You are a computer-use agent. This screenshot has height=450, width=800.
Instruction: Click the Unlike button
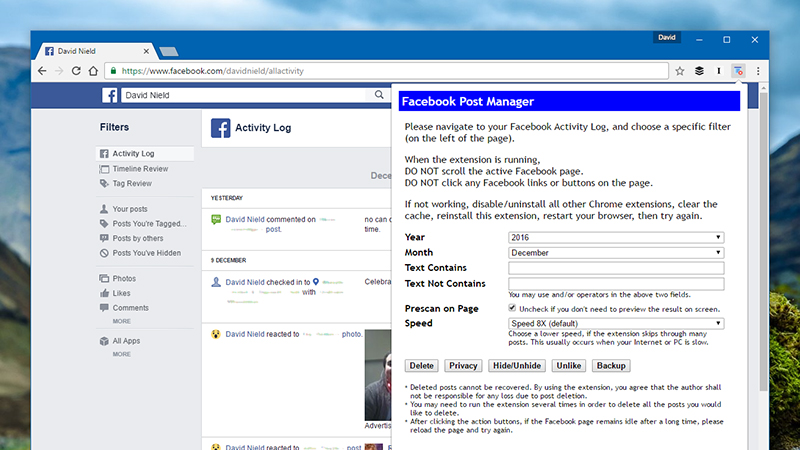pos(568,366)
